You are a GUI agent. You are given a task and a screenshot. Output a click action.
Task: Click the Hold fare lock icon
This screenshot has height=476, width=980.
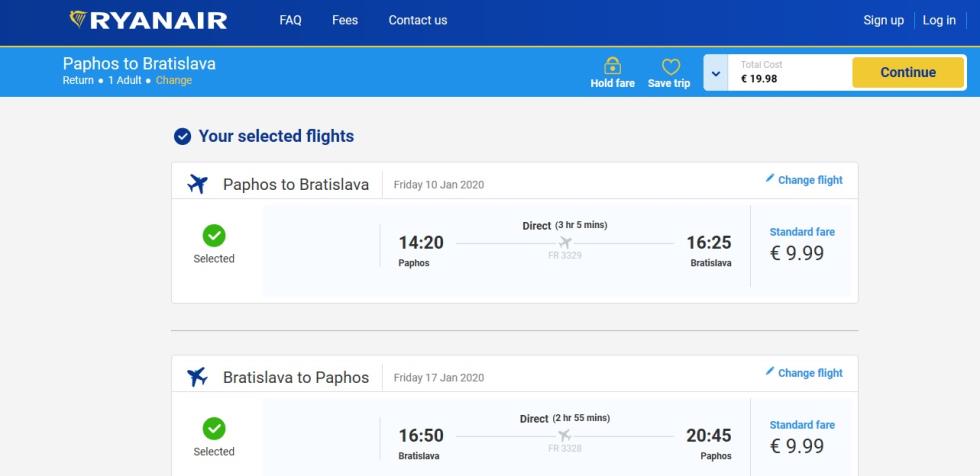[612, 65]
